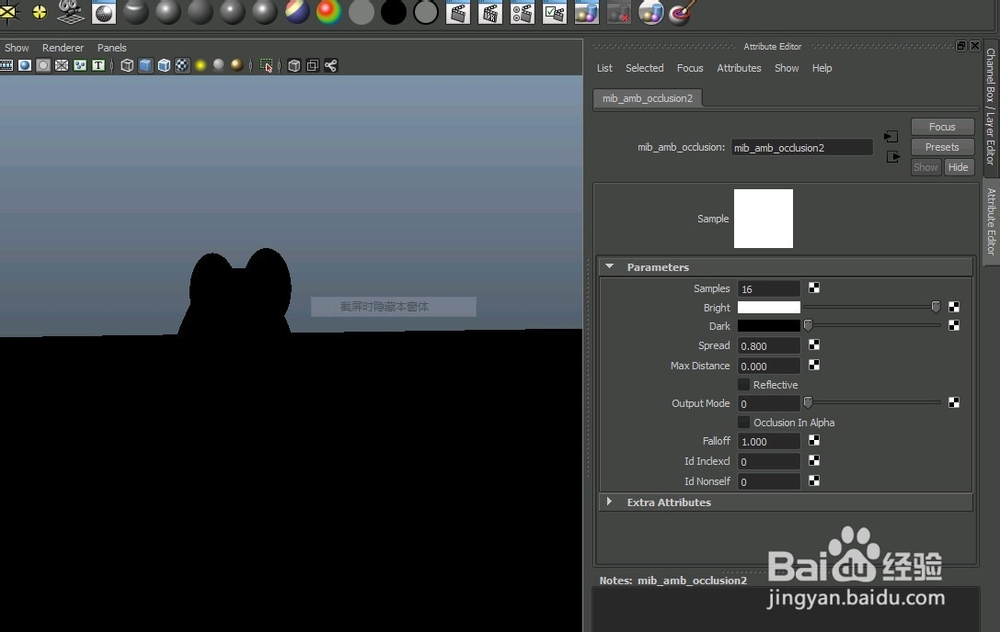Open the Selected menu in Attribute Editor

point(644,68)
